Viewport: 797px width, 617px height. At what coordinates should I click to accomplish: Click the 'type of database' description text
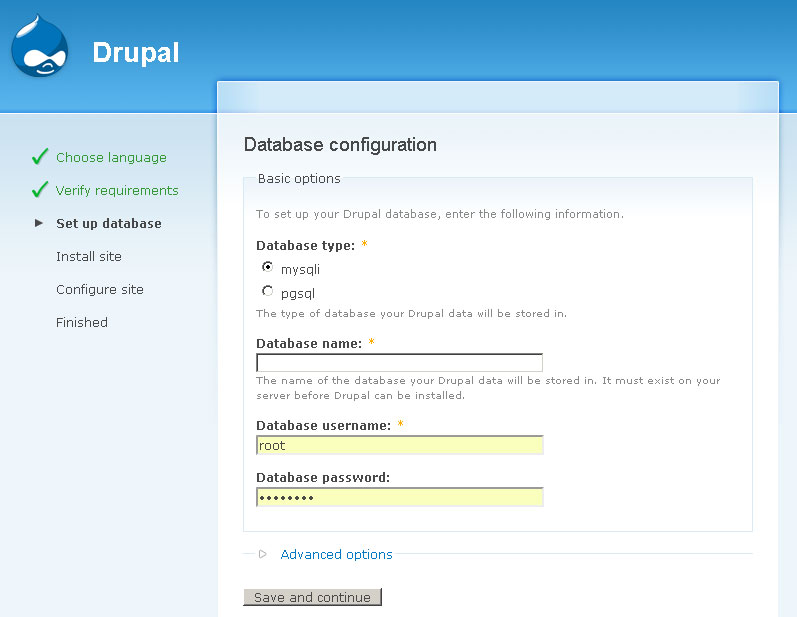point(411,314)
